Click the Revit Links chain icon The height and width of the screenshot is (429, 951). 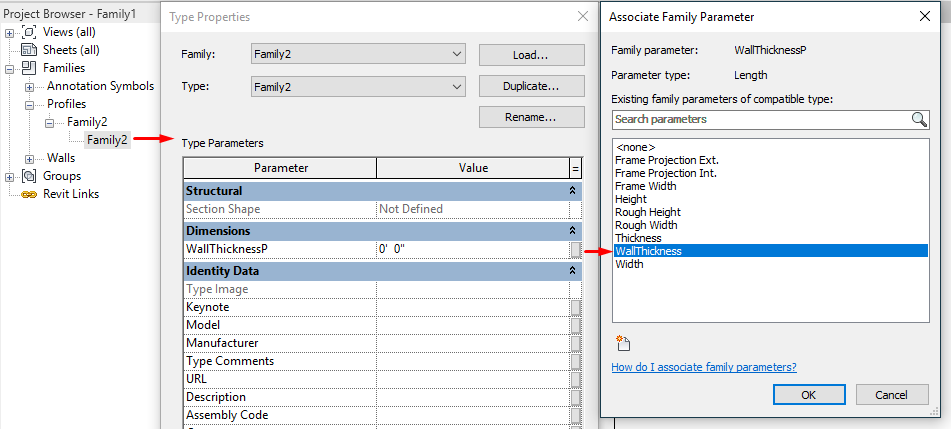pyautogui.click(x=29, y=194)
